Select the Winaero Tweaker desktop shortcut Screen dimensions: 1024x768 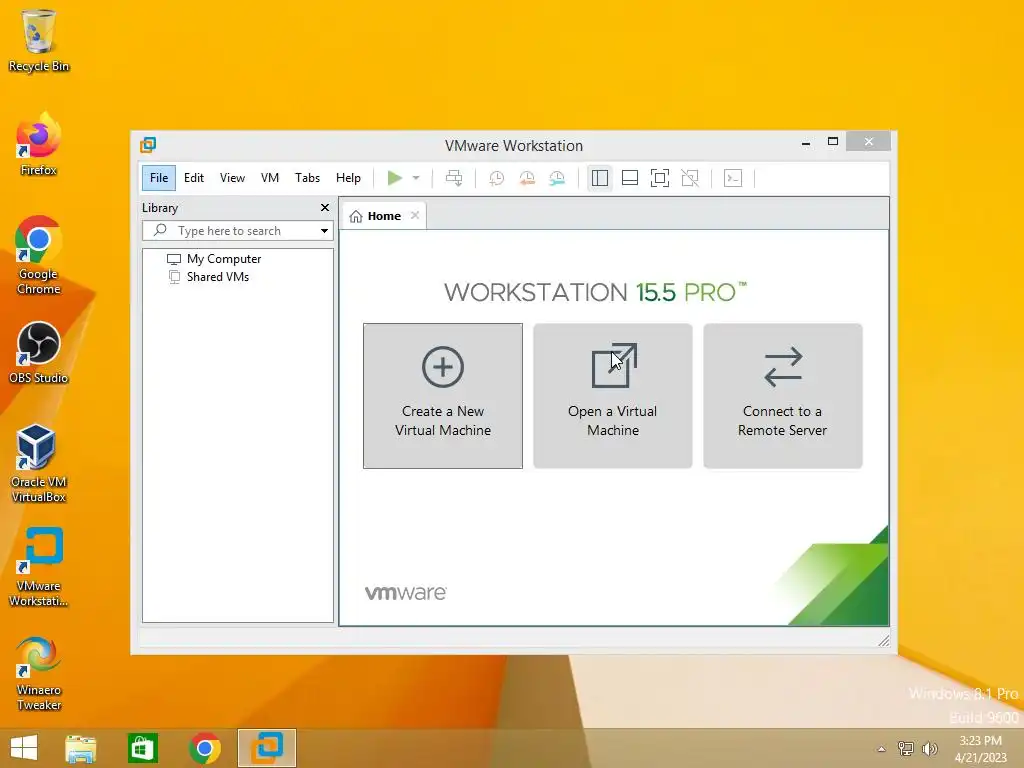coord(39,673)
